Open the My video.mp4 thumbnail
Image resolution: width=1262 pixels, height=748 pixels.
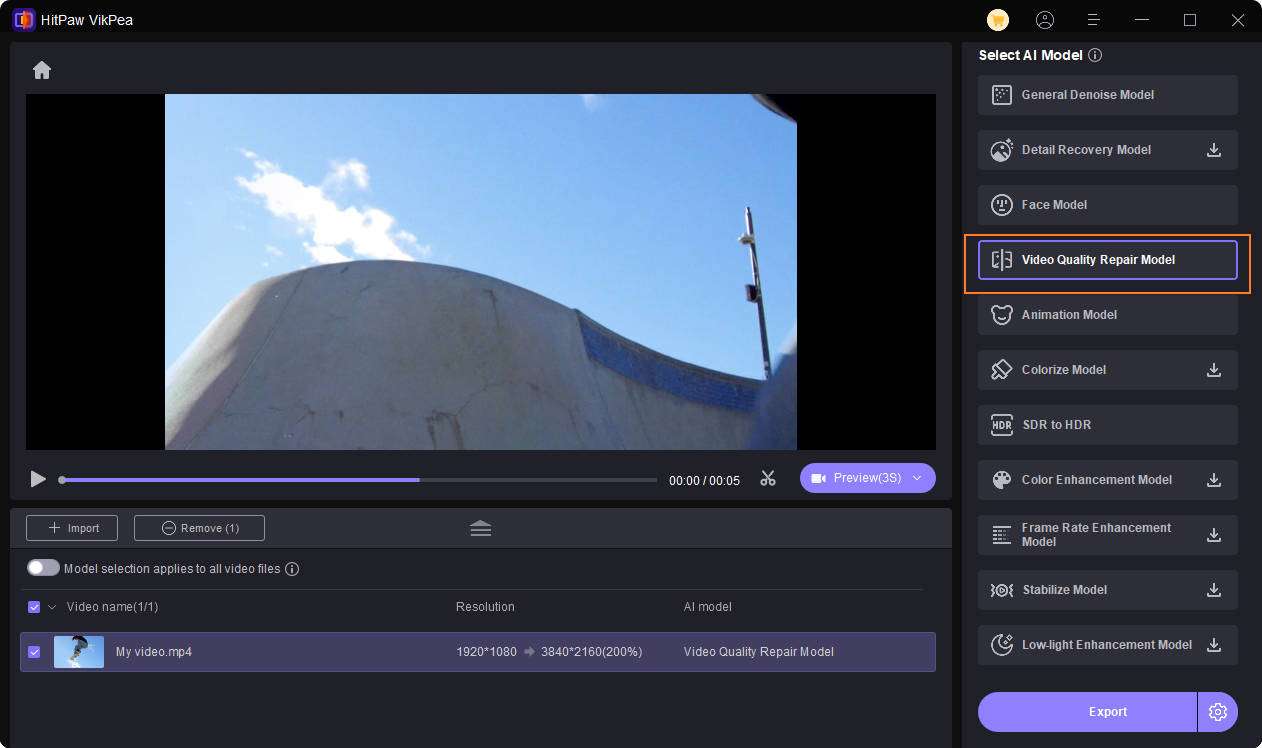[x=79, y=652]
